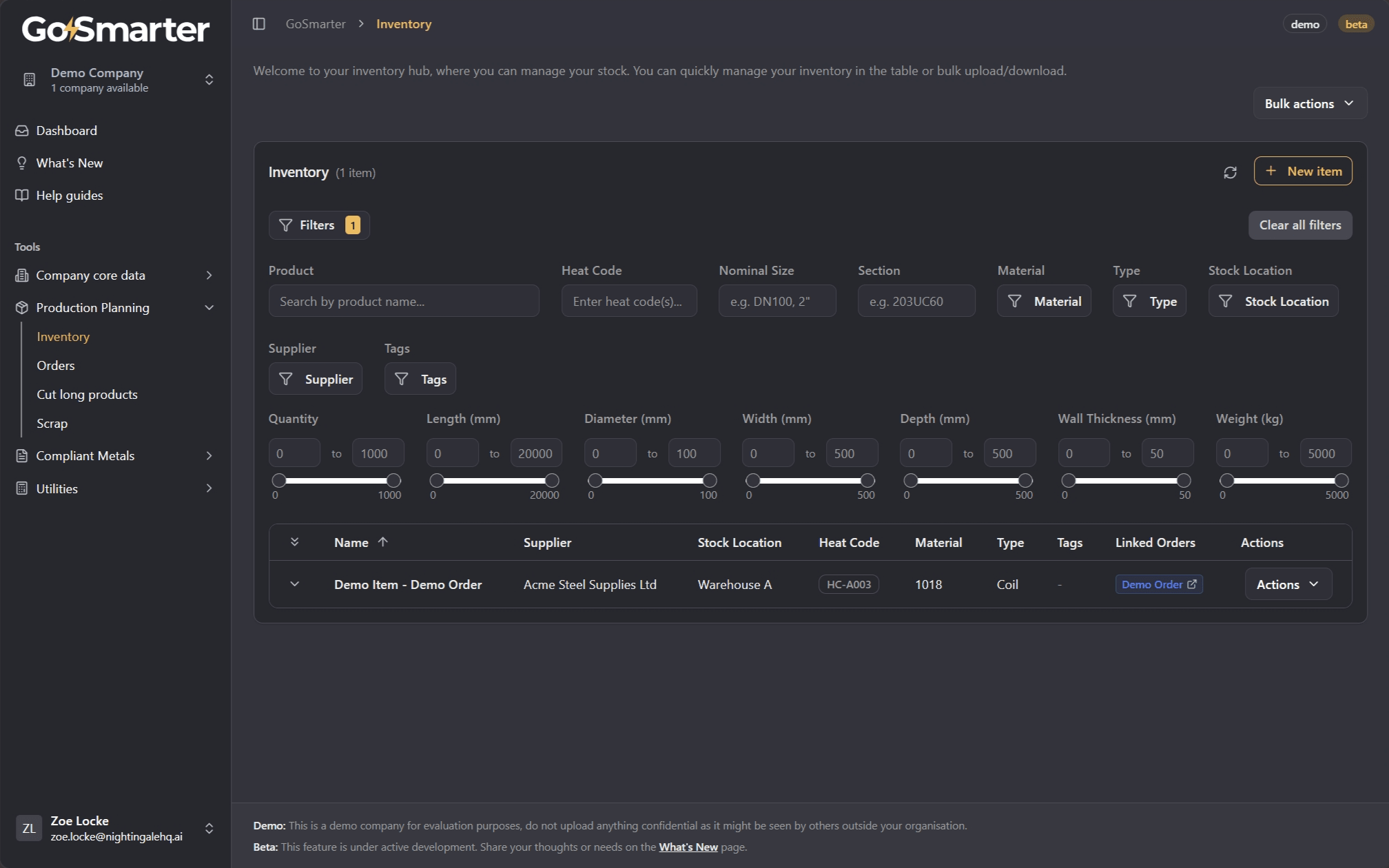Click New item button
Image resolution: width=1389 pixels, height=868 pixels.
click(x=1303, y=171)
